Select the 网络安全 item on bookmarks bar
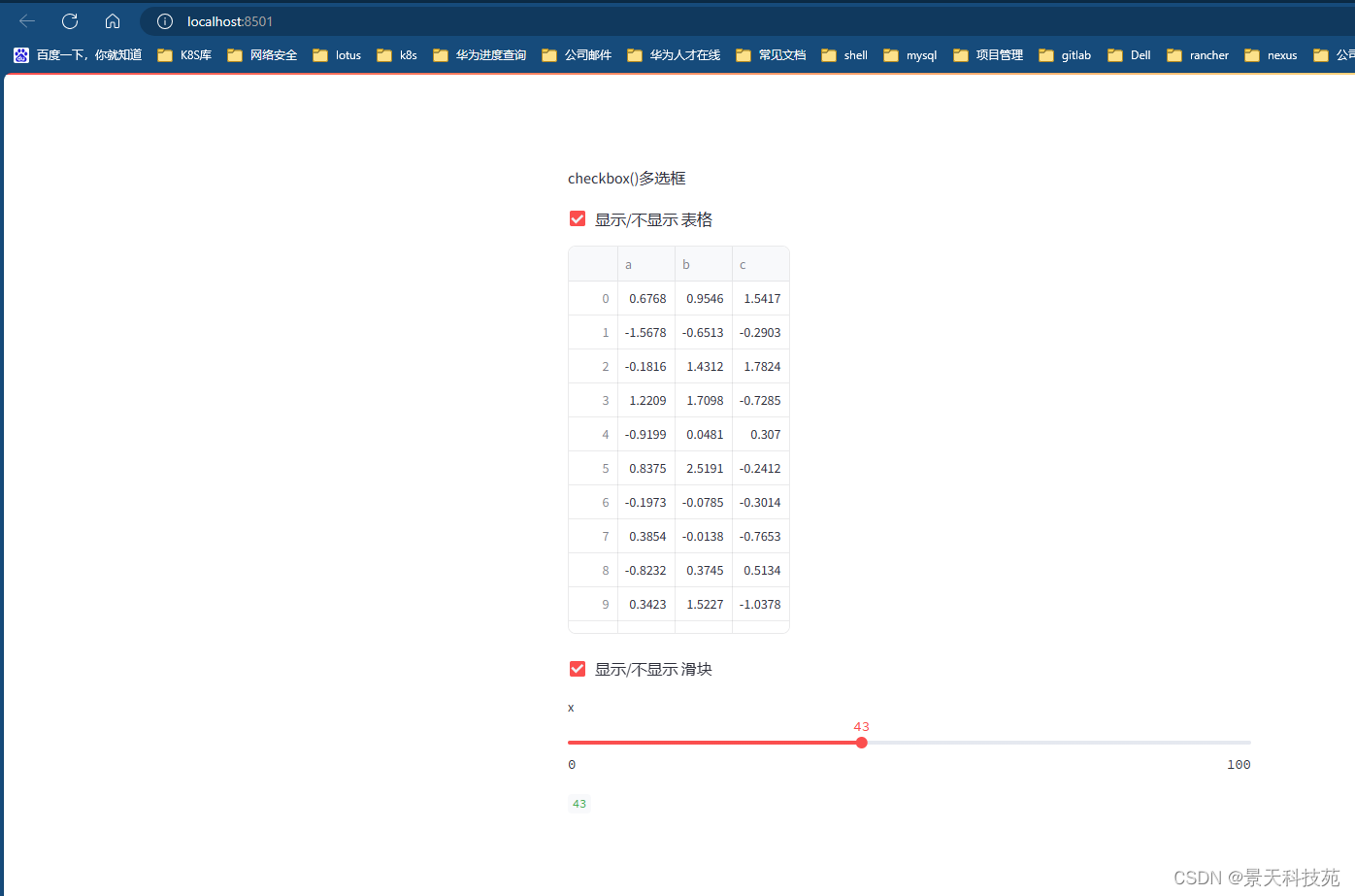Screen dimensions: 1355x896 point(262,55)
